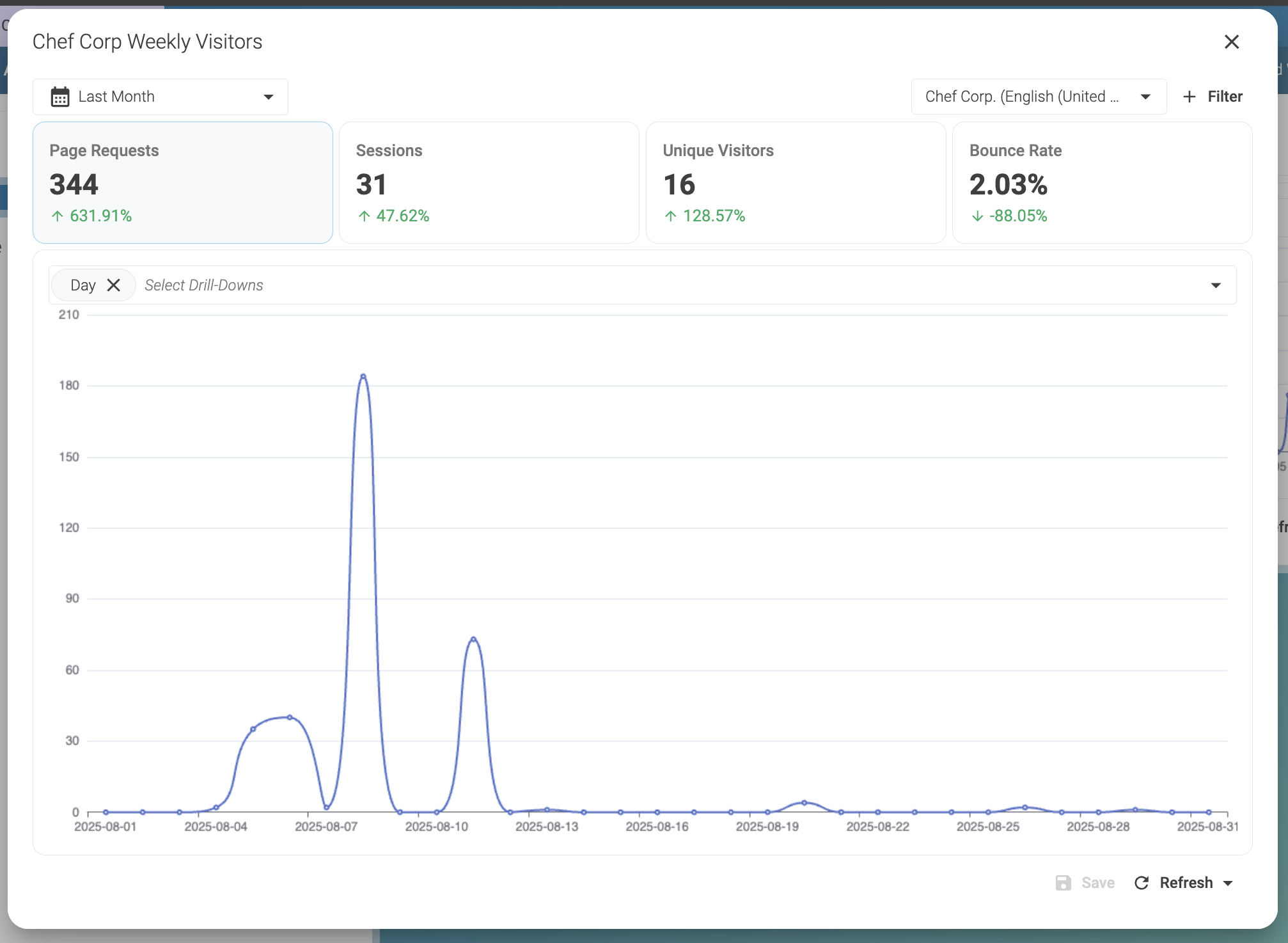
Task: Click the plus icon next to Filter
Action: pos(1189,97)
